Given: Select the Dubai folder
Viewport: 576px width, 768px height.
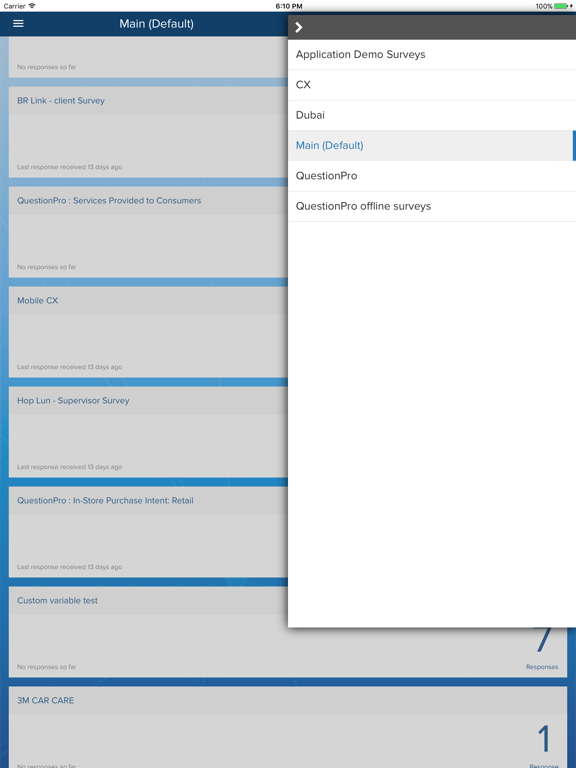Looking at the screenshot, I should [432, 115].
